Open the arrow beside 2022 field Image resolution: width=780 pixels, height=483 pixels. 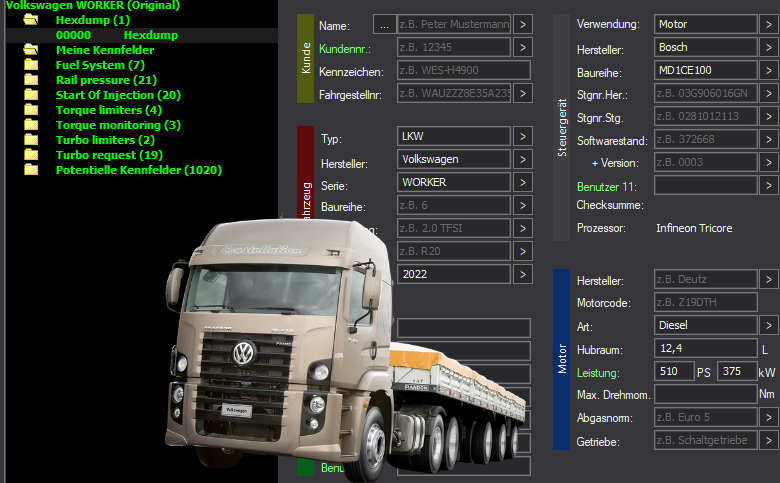(523, 274)
